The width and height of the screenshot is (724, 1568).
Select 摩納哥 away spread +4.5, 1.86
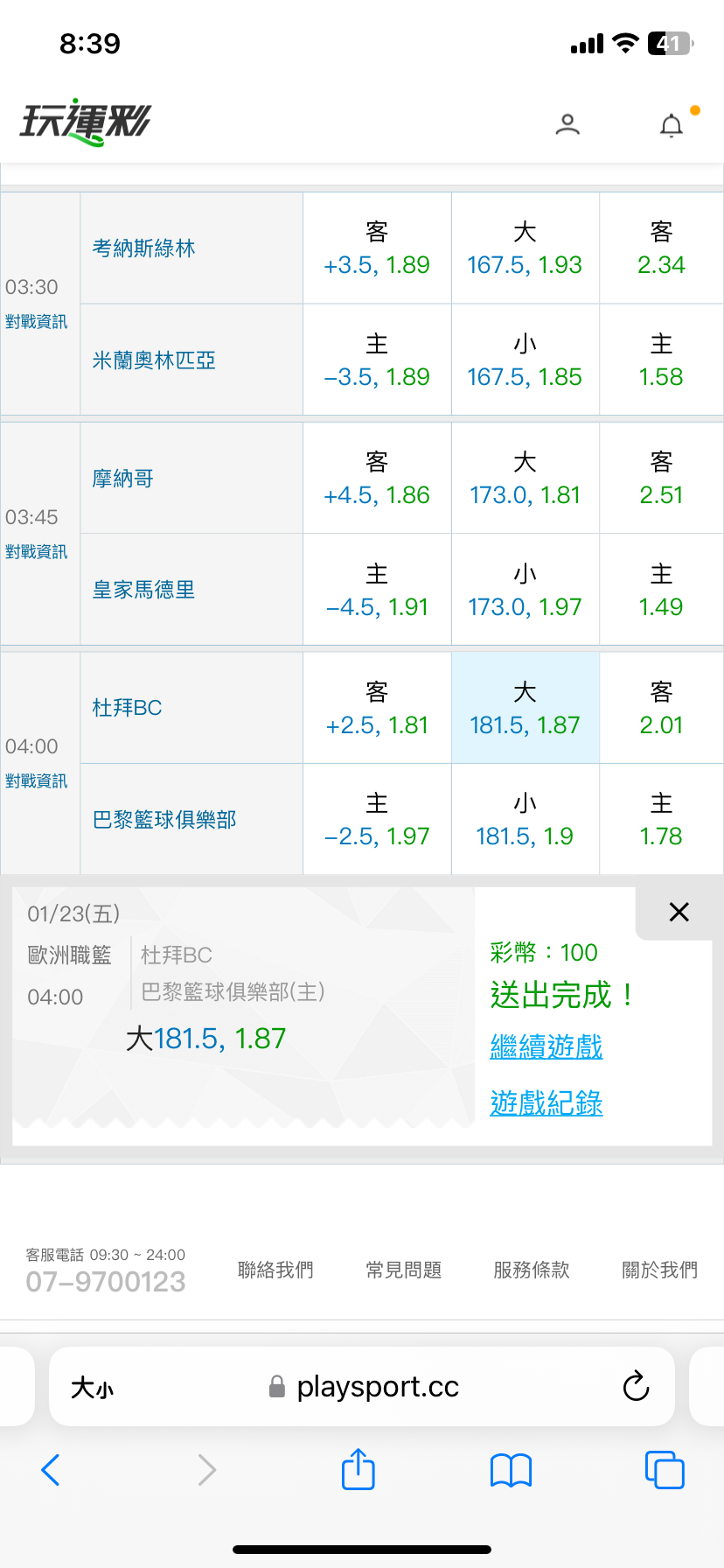pos(377,479)
